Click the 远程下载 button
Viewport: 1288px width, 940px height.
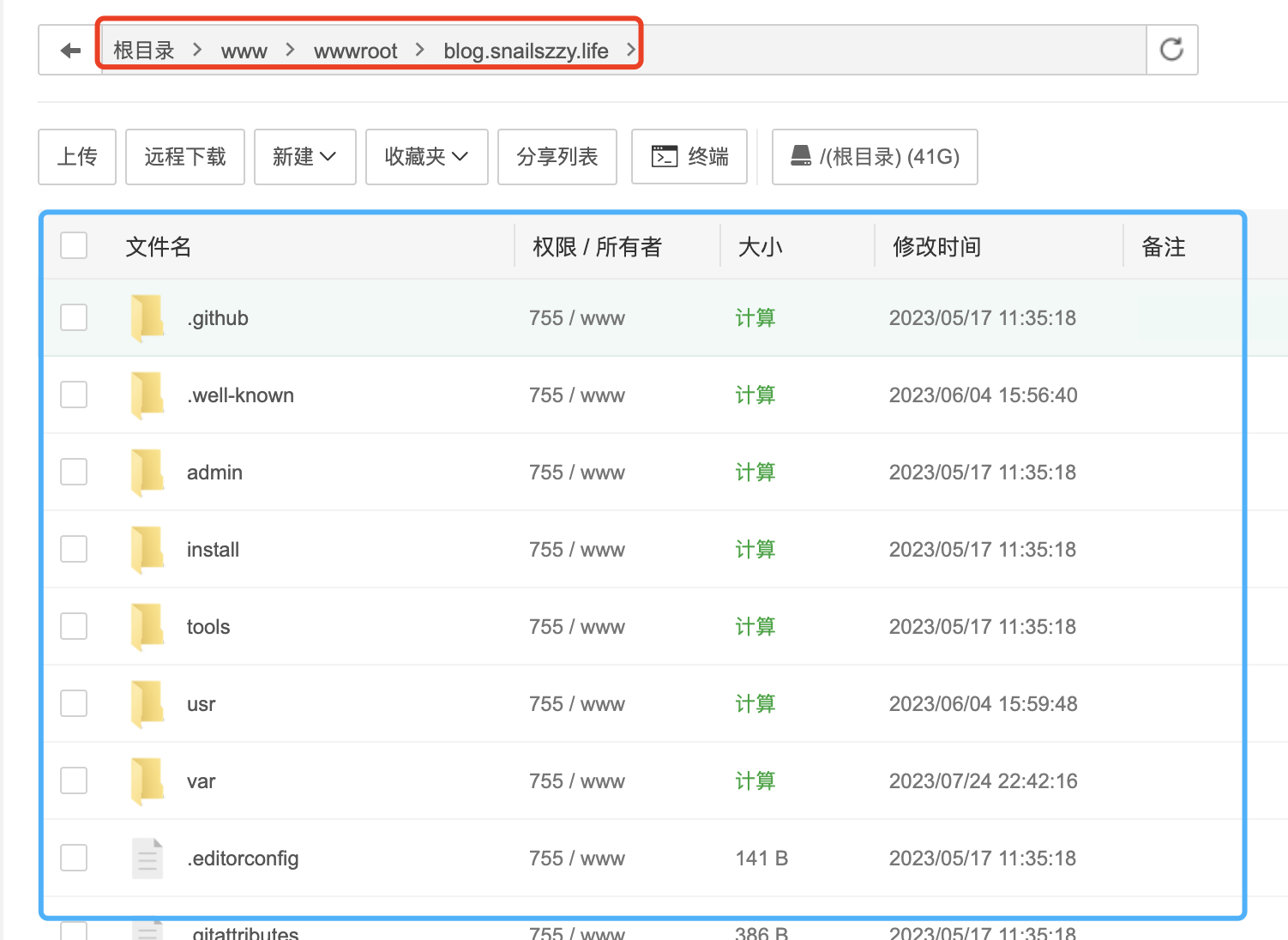(x=185, y=157)
